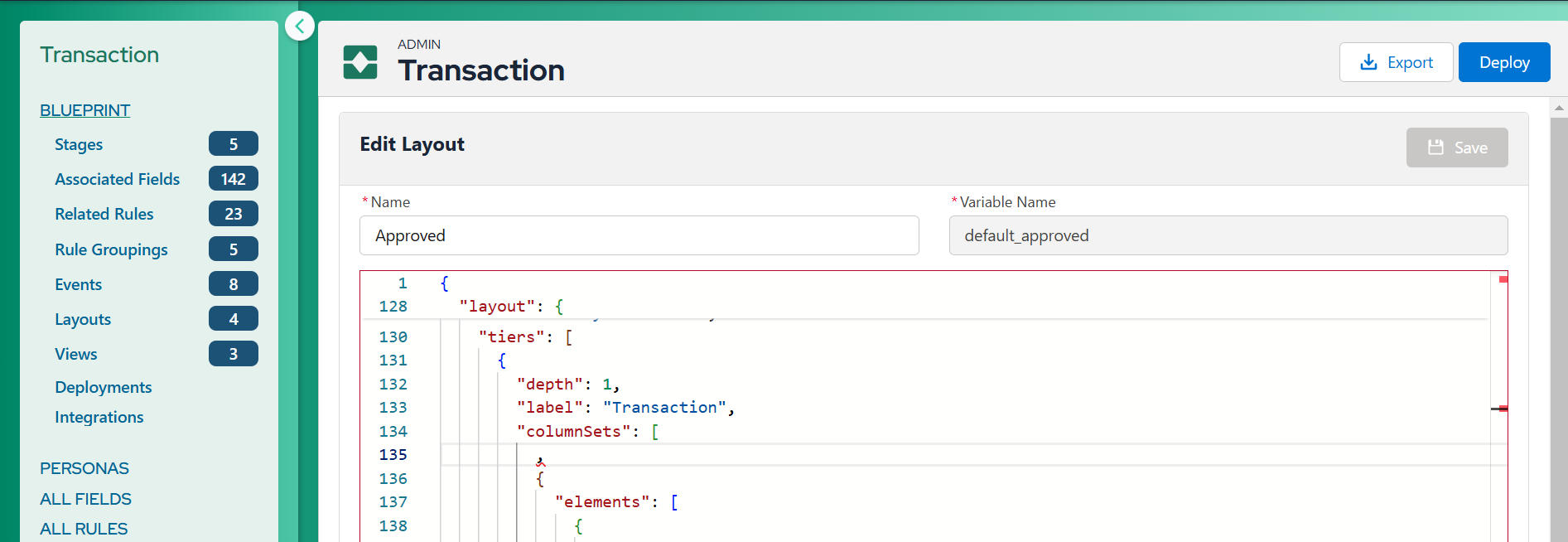Go to the ALL FIELDS section
This screenshot has width=1568, height=542.
pos(85,499)
